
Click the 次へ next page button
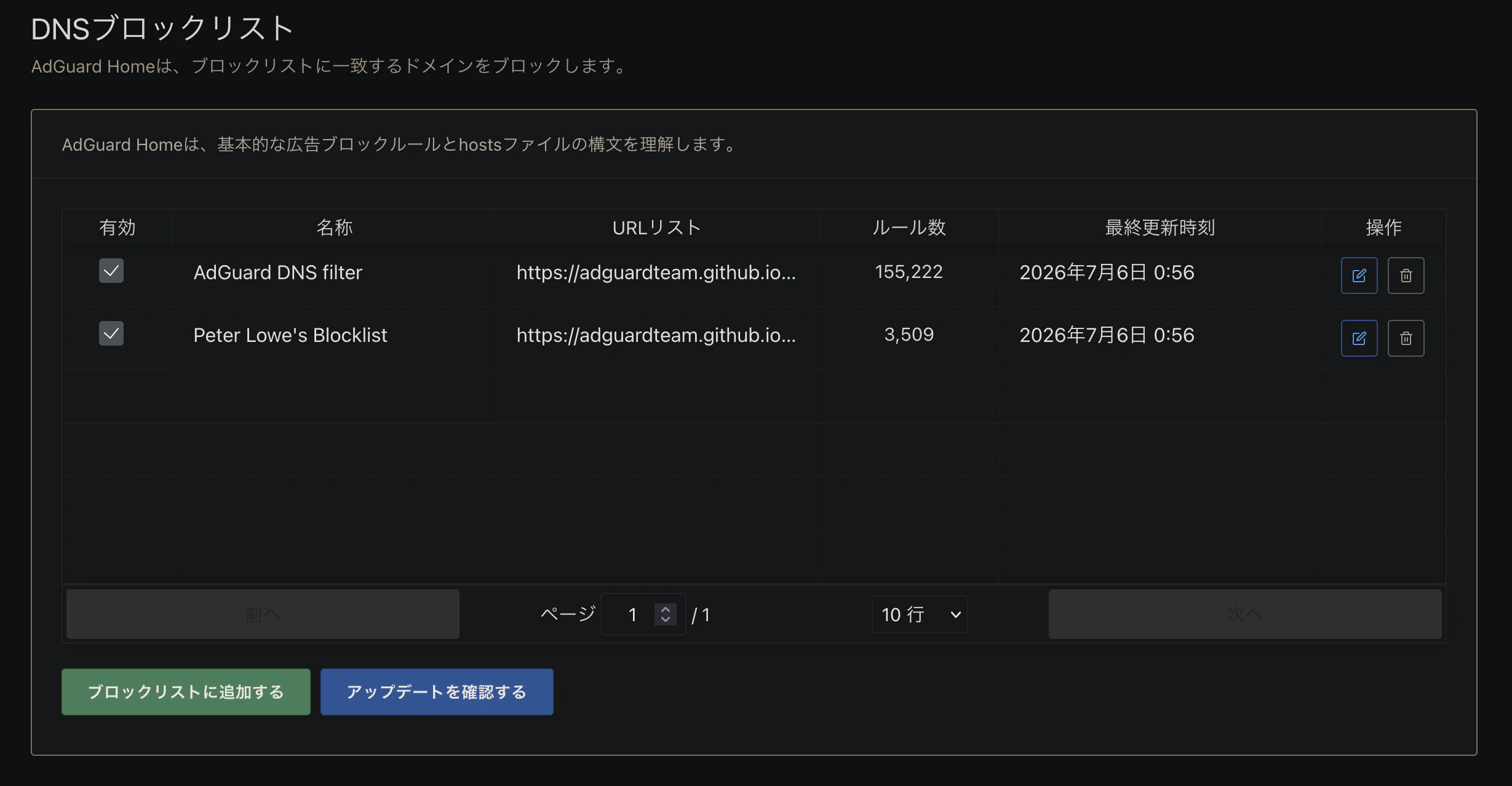tap(1245, 614)
